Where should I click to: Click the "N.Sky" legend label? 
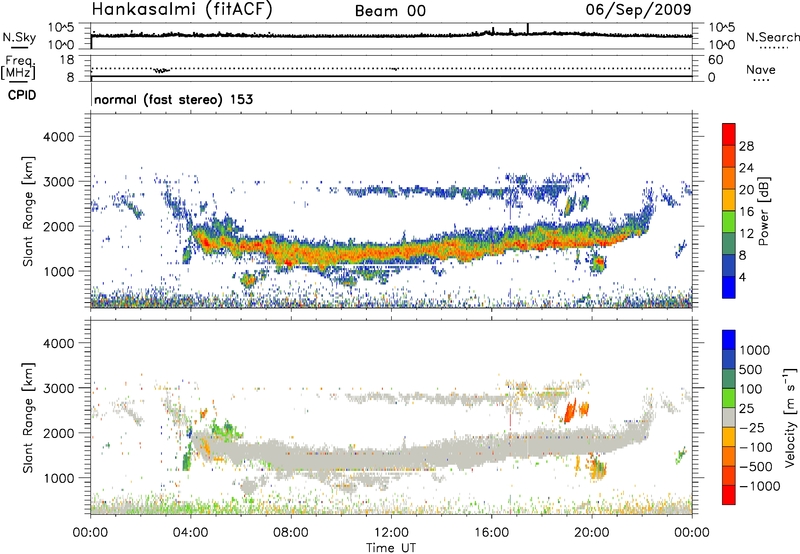pyautogui.click(x=19, y=37)
